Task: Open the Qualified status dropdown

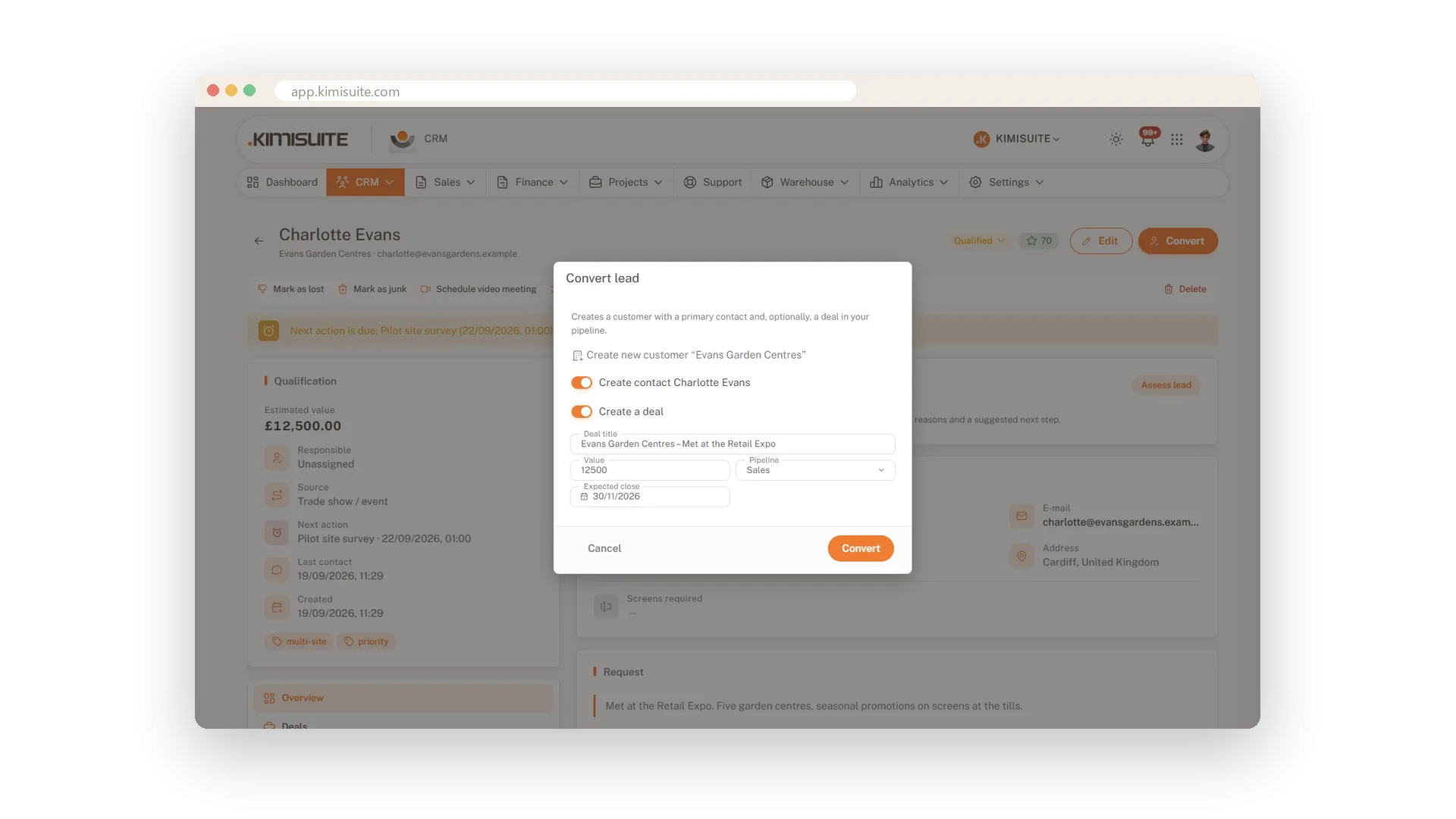Action: pos(979,241)
